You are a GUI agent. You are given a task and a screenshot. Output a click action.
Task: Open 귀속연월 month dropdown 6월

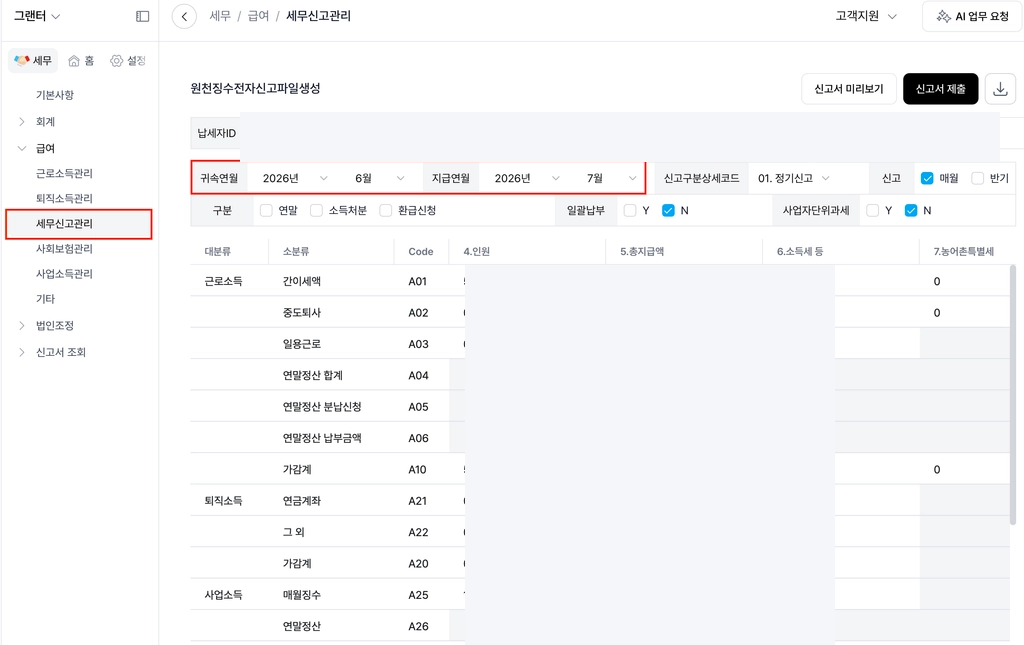(x=379, y=178)
